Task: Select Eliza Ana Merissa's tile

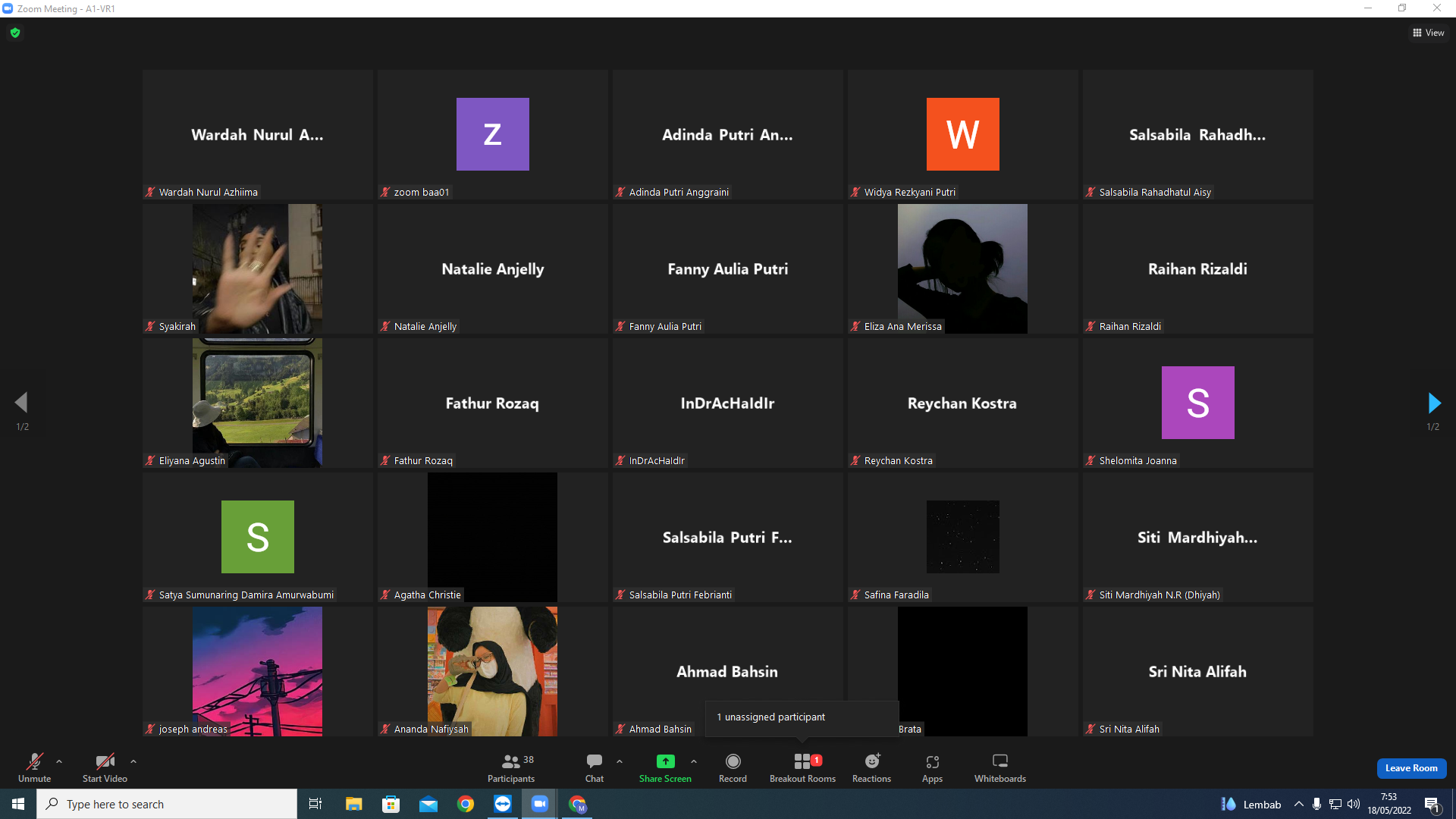Action: point(962,268)
